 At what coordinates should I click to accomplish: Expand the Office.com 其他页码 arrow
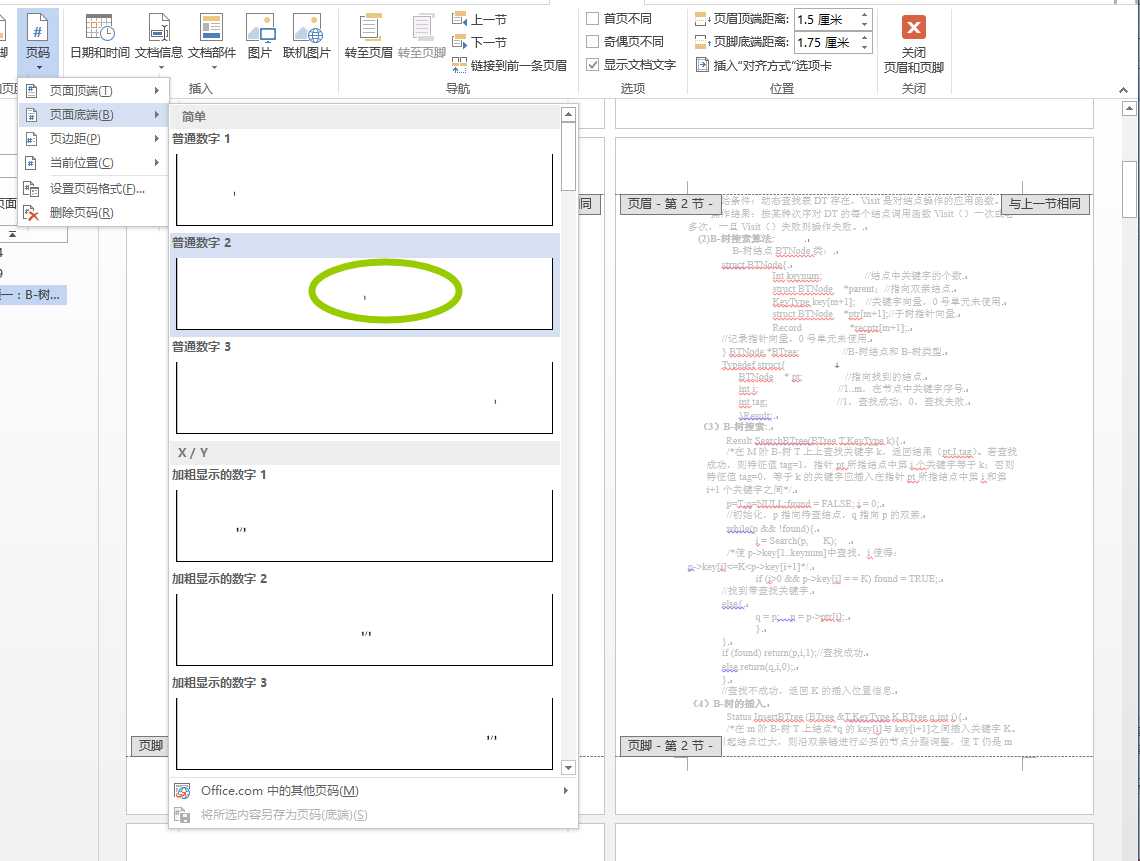click(x=566, y=790)
